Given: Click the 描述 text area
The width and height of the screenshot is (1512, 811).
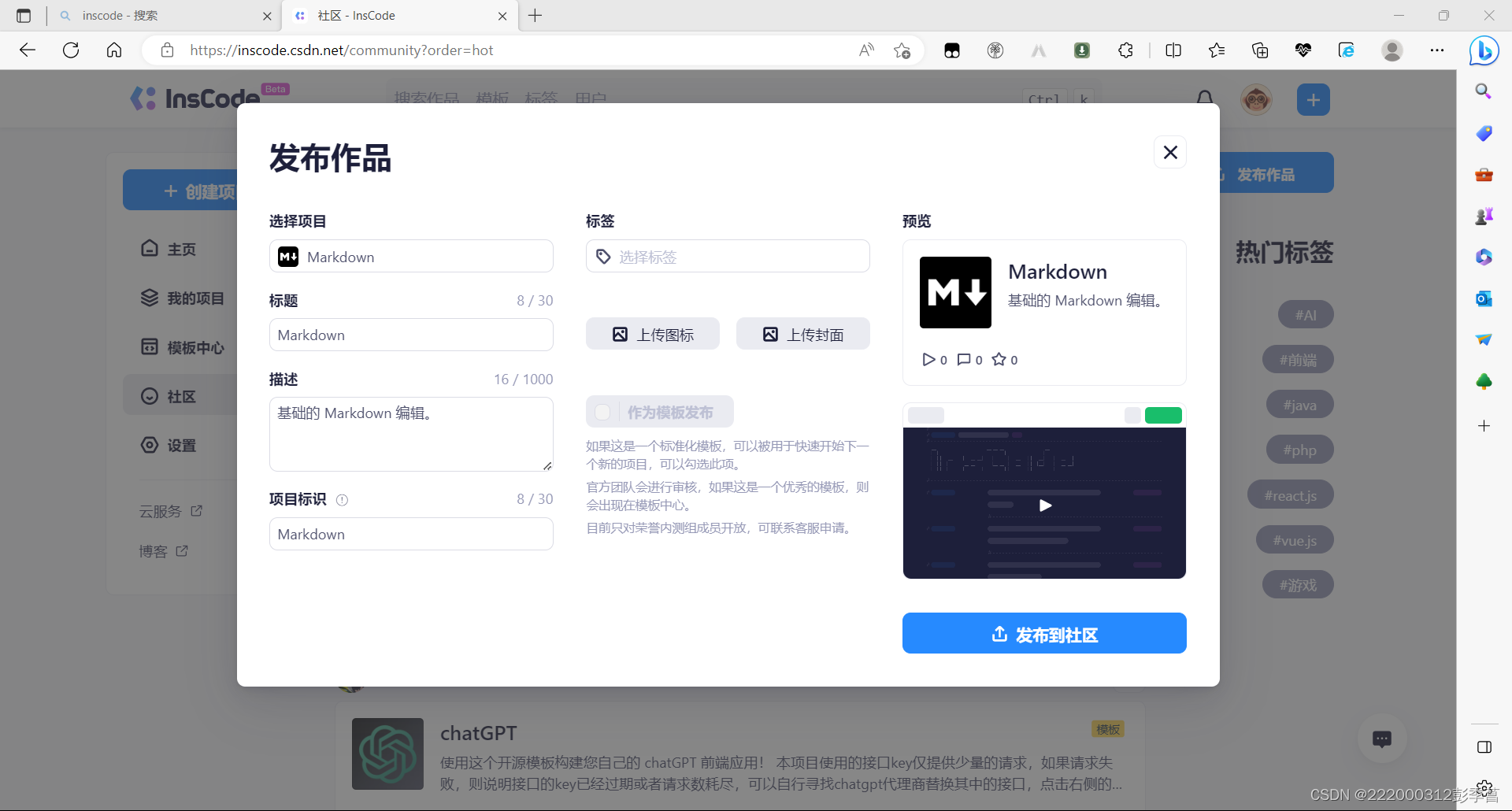Looking at the screenshot, I should (x=411, y=434).
